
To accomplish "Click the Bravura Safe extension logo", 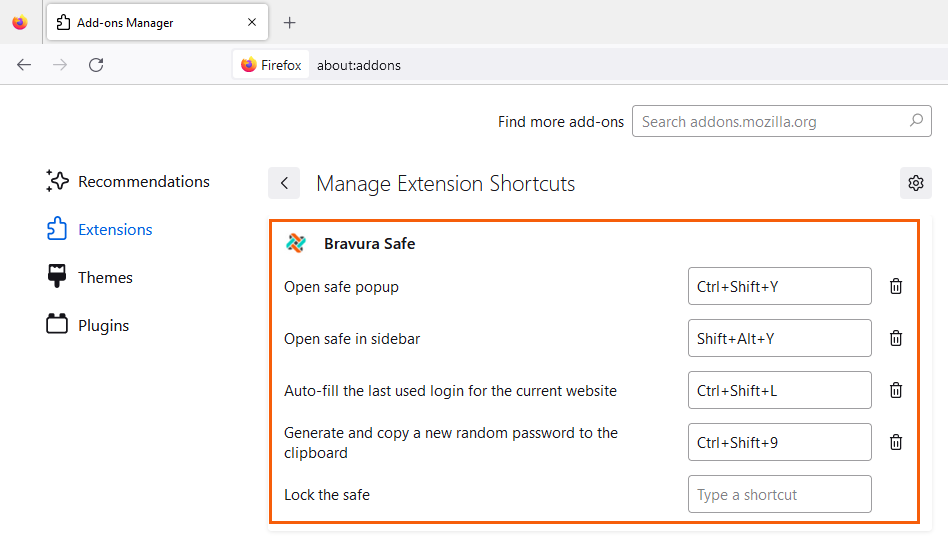I will tap(296, 243).
